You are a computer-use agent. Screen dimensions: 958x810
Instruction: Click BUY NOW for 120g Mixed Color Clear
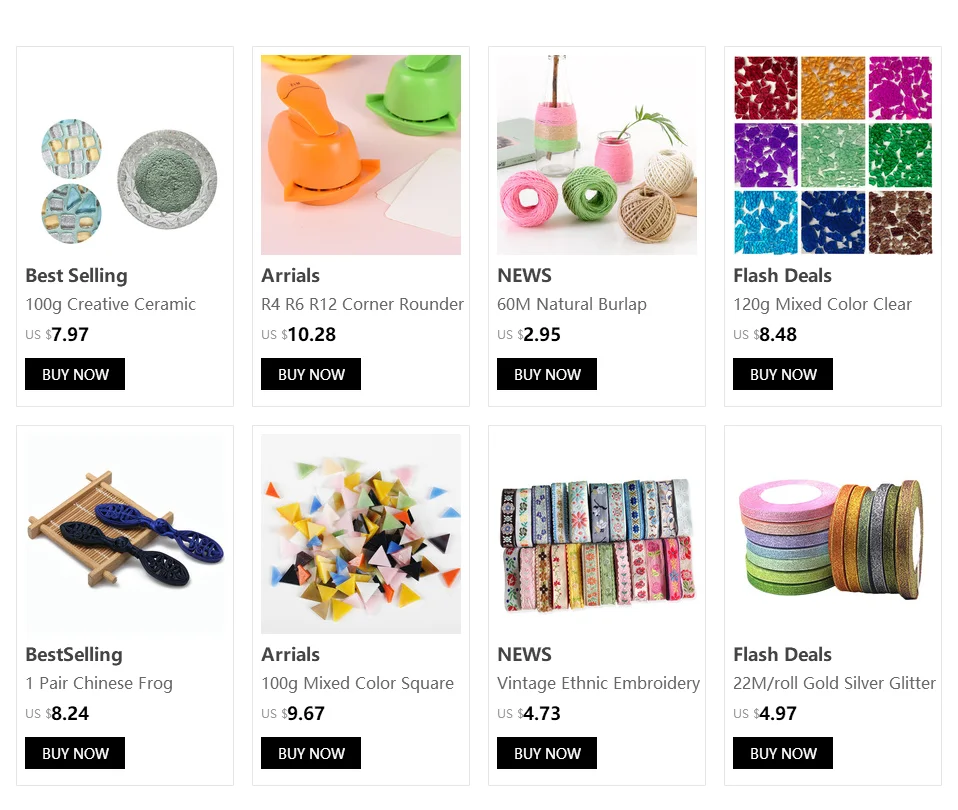[783, 374]
